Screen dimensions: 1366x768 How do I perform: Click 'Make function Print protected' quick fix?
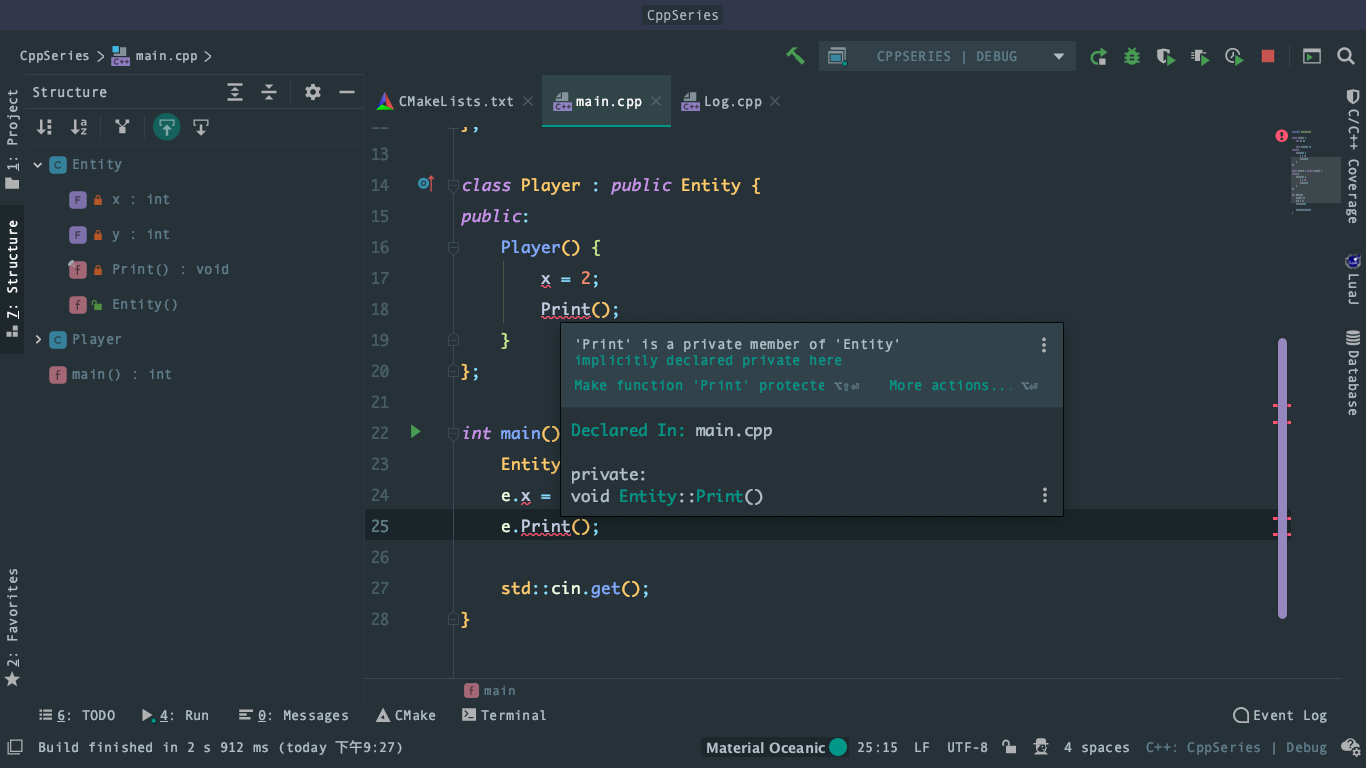point(700,385)
